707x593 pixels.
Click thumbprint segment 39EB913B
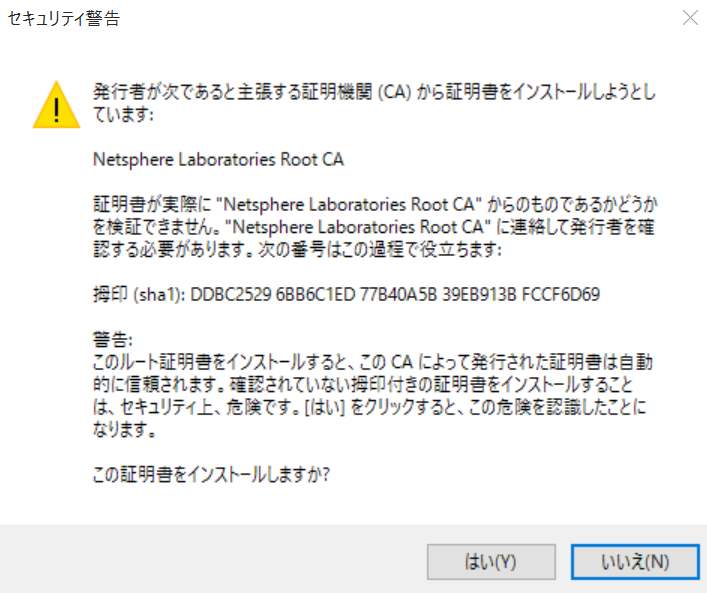(479, 295)
